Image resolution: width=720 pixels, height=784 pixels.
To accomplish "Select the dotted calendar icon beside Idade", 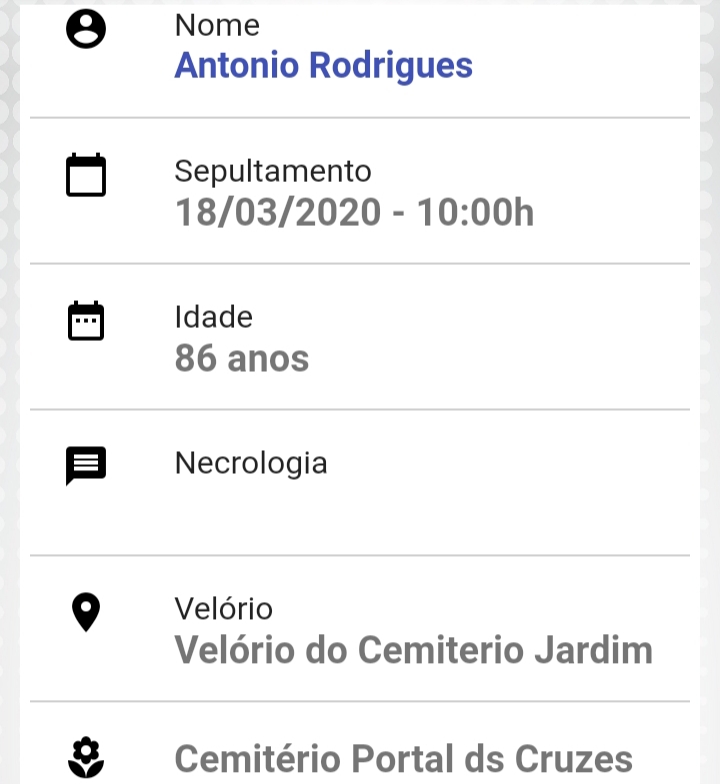I will coord(86,320).
